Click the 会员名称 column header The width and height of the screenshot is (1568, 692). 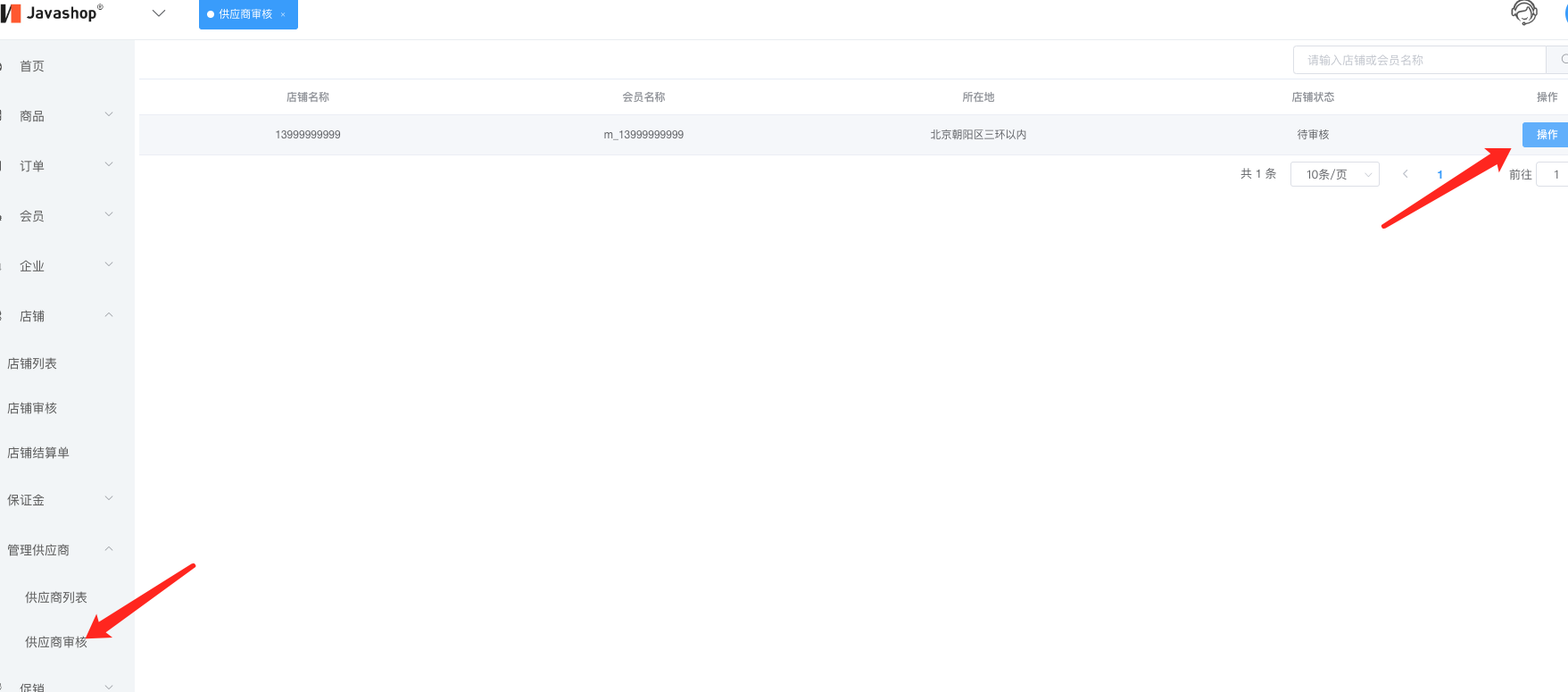point(643,97)
